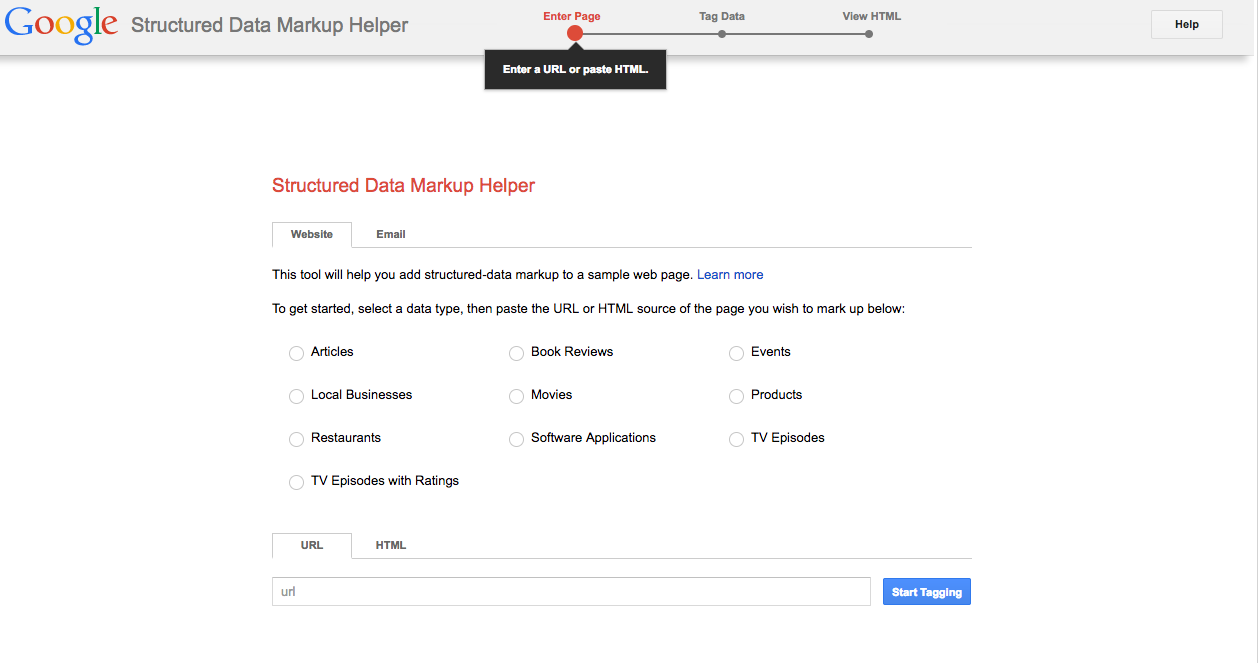Viewport: 1258px width, 663px height.
Task: Focus the url input field
Action: [x=571, y=591]
